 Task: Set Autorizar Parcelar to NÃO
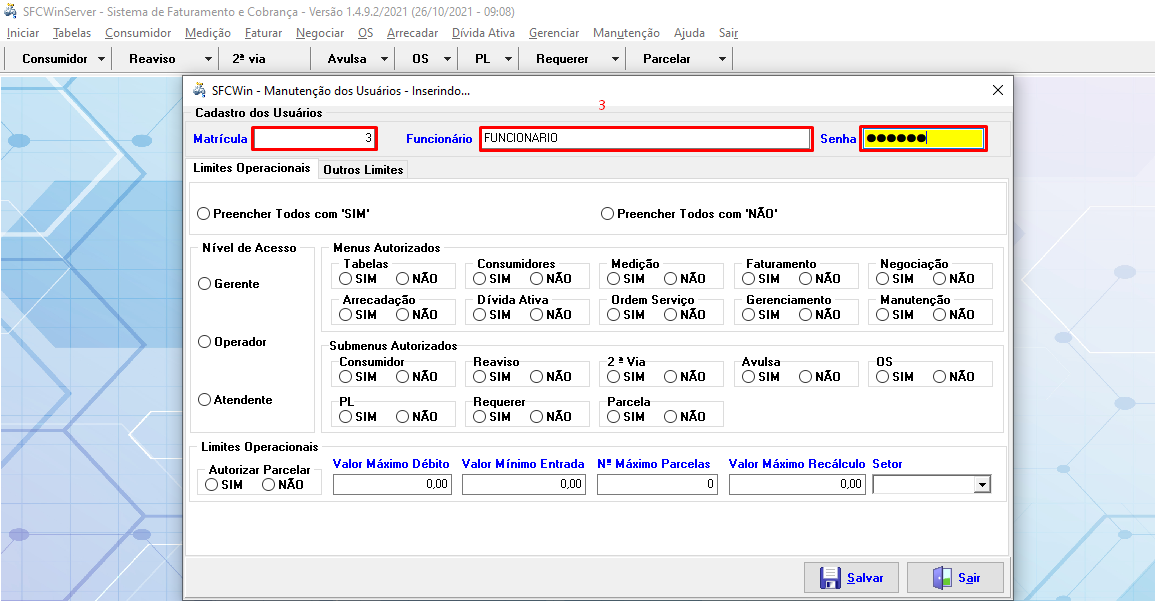(x=268, y=485)
